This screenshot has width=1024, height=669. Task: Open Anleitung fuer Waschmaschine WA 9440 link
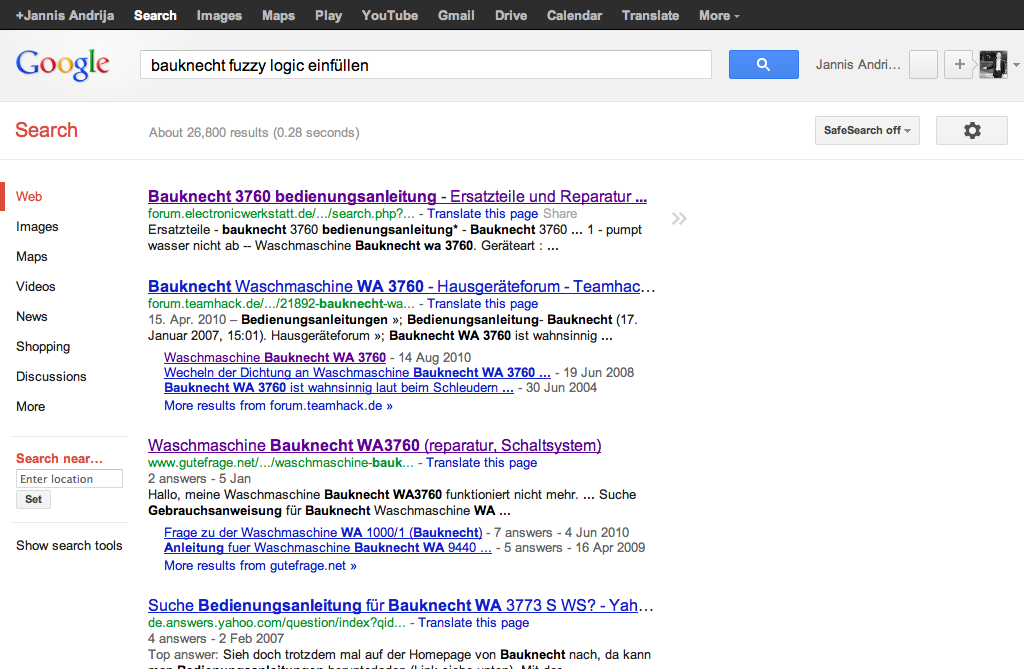coord(328,547)
